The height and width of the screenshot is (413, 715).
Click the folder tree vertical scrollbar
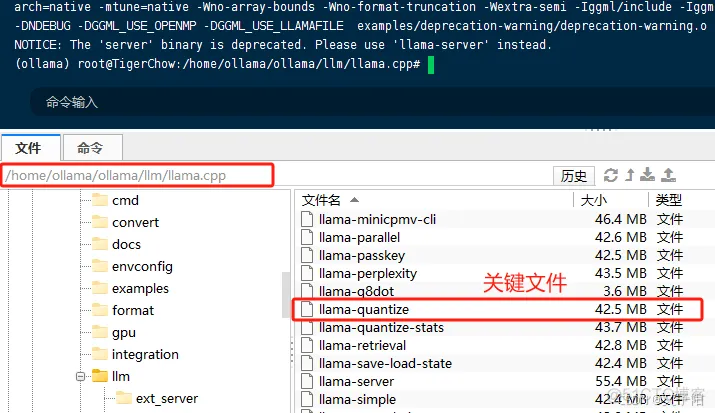point(286,294)
